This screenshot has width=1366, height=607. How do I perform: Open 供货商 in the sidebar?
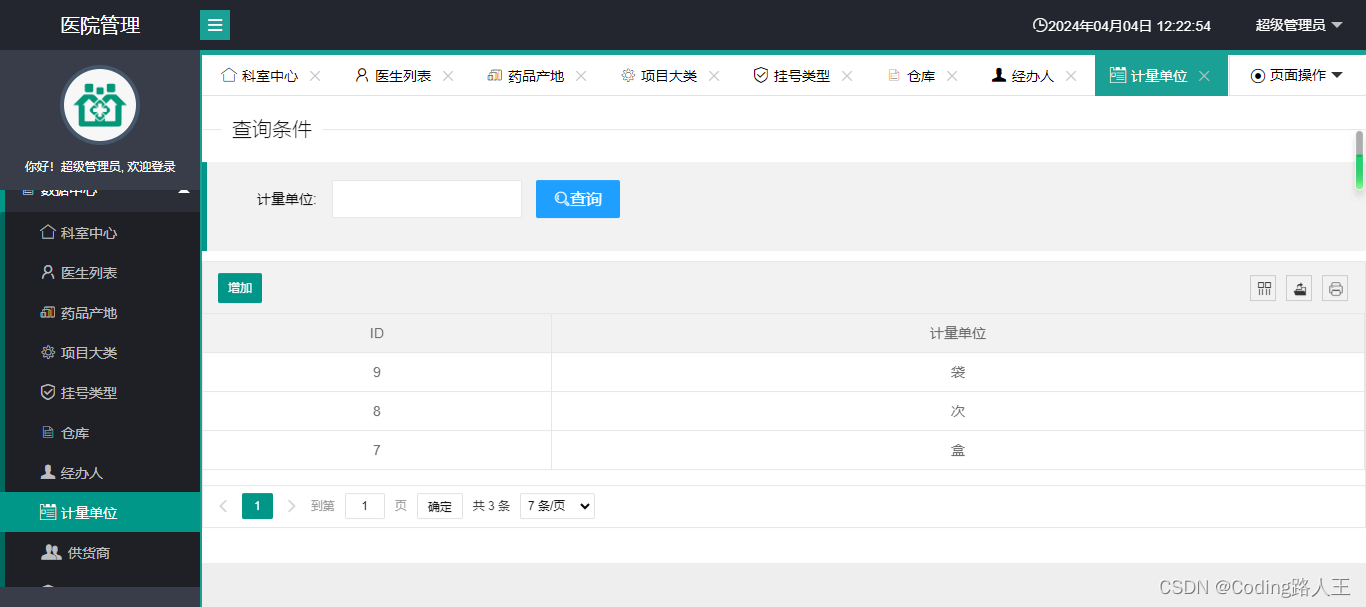click(100, 553)
